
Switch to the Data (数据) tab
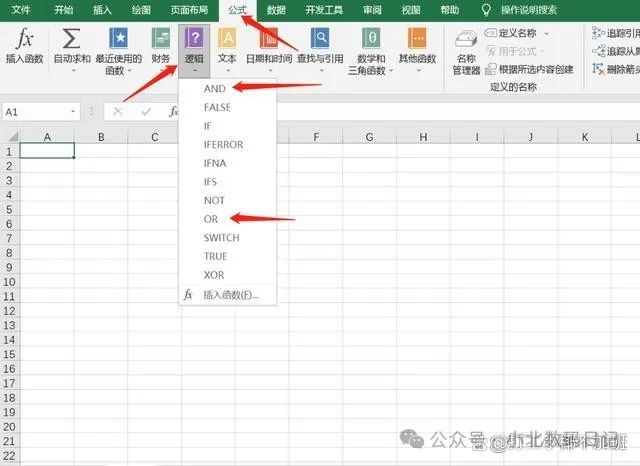pyautogui.click(x=276, y=10)
